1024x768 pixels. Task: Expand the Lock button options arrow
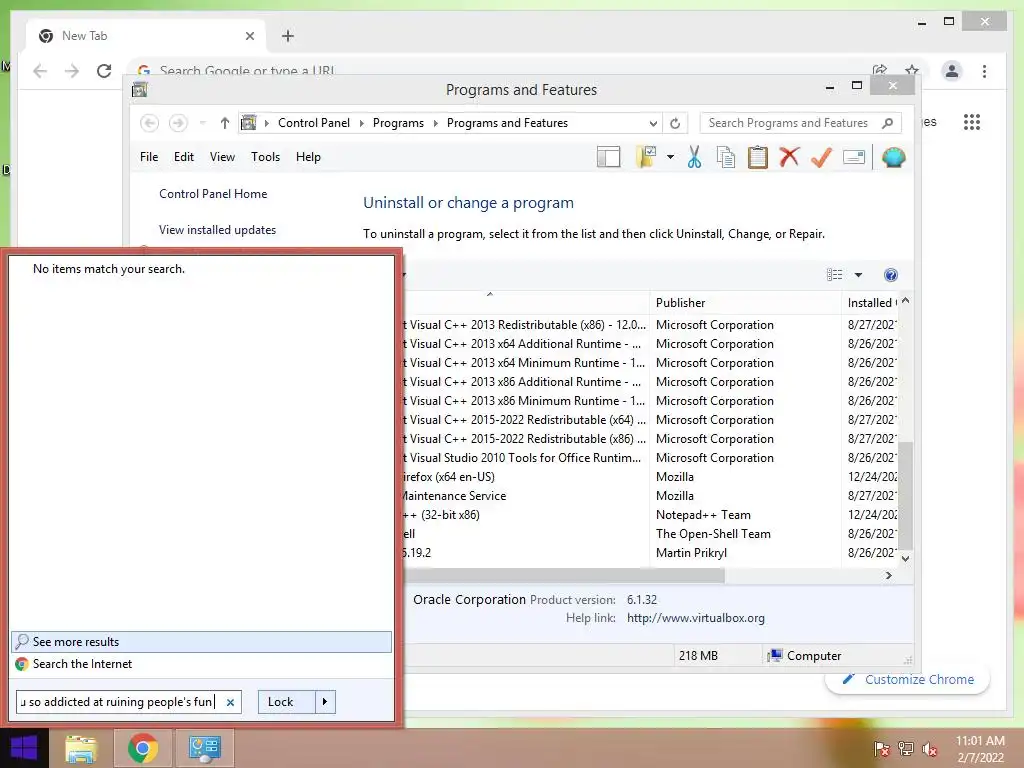[325, 702]
